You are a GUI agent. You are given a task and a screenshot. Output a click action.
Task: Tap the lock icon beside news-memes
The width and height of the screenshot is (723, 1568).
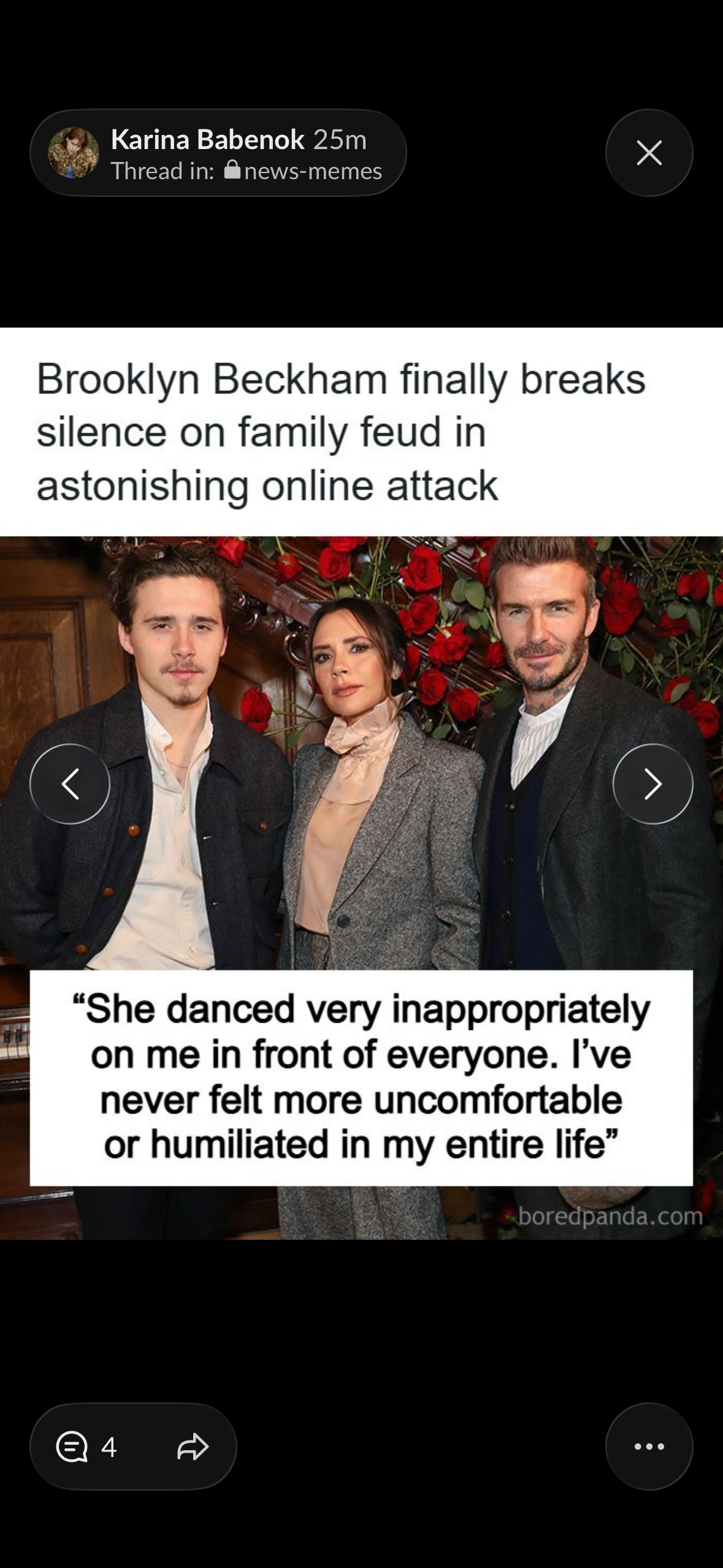(232, 170)
